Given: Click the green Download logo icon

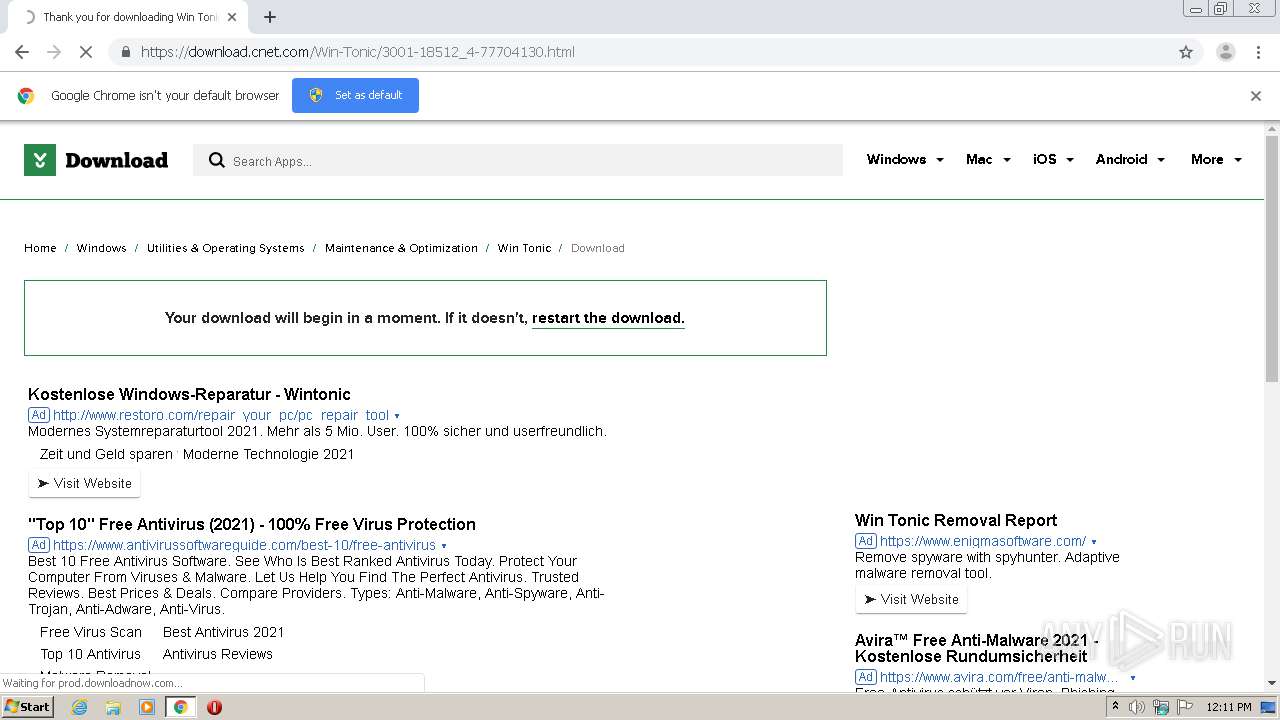Looking at the screenshot, I should [40, 160].
